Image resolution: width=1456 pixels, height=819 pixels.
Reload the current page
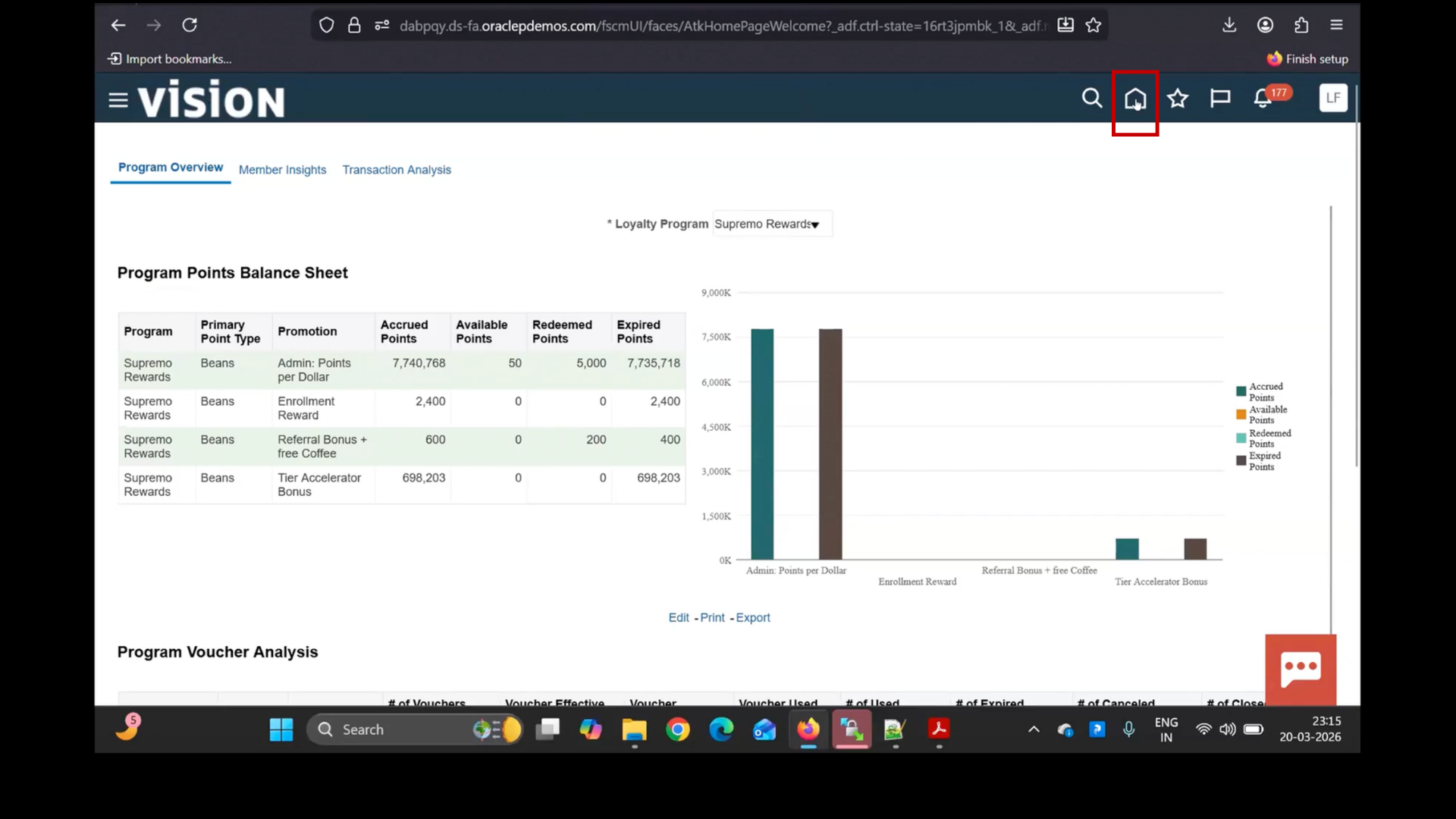coord(190,25)
